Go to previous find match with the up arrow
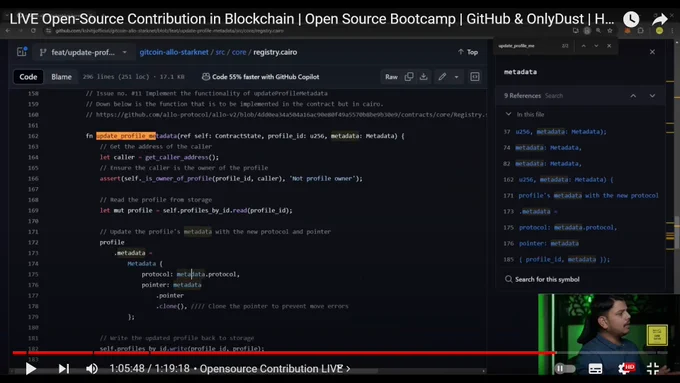This screenshot has height=383, width=680. pos(583,46)
